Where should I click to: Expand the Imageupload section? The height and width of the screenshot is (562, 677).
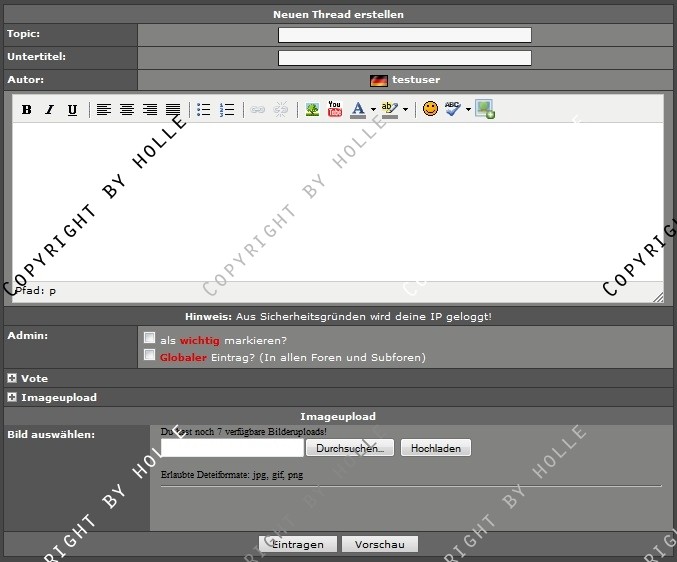[x=12, y=398]
